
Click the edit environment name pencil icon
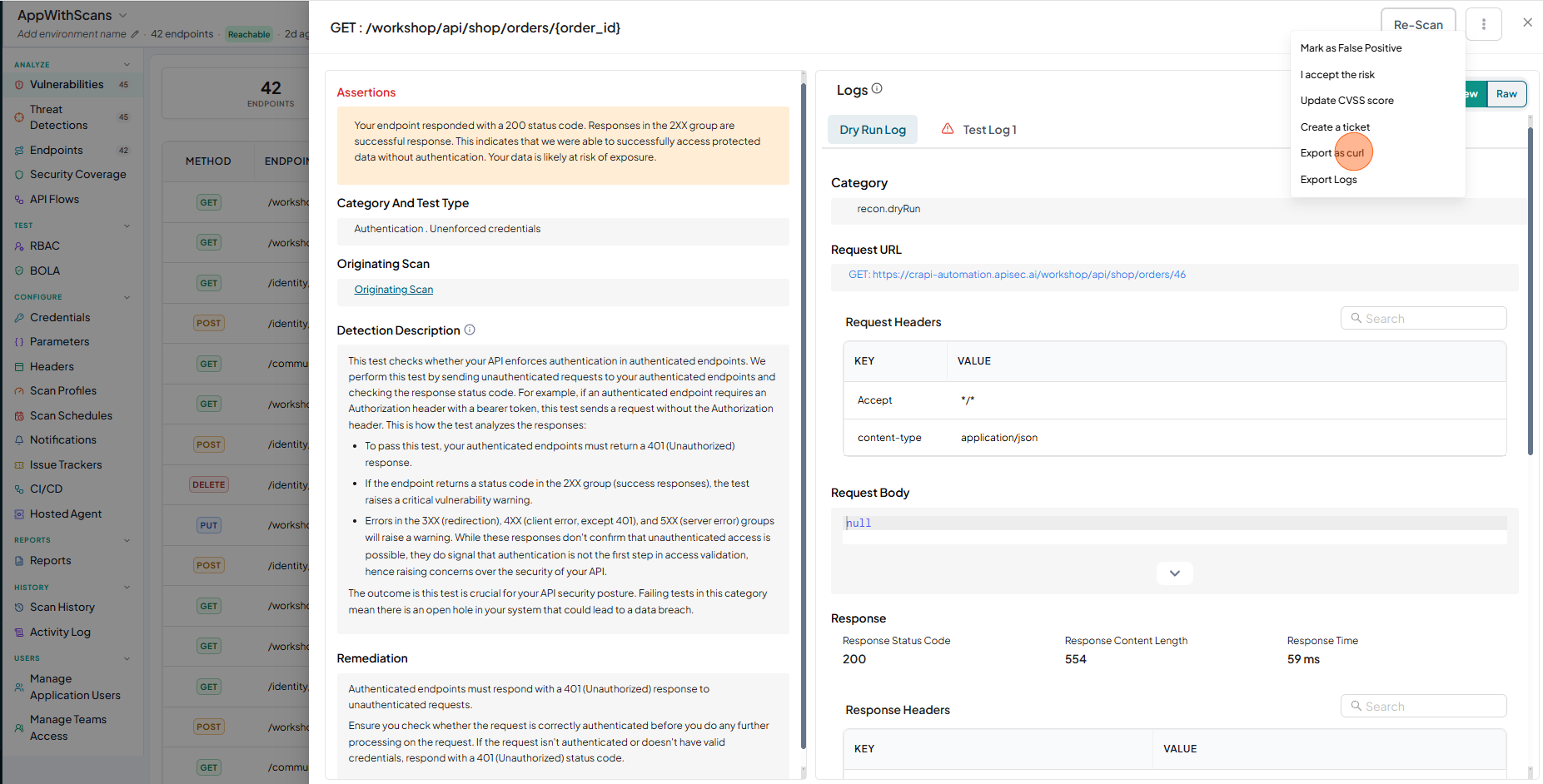(135, 34)
